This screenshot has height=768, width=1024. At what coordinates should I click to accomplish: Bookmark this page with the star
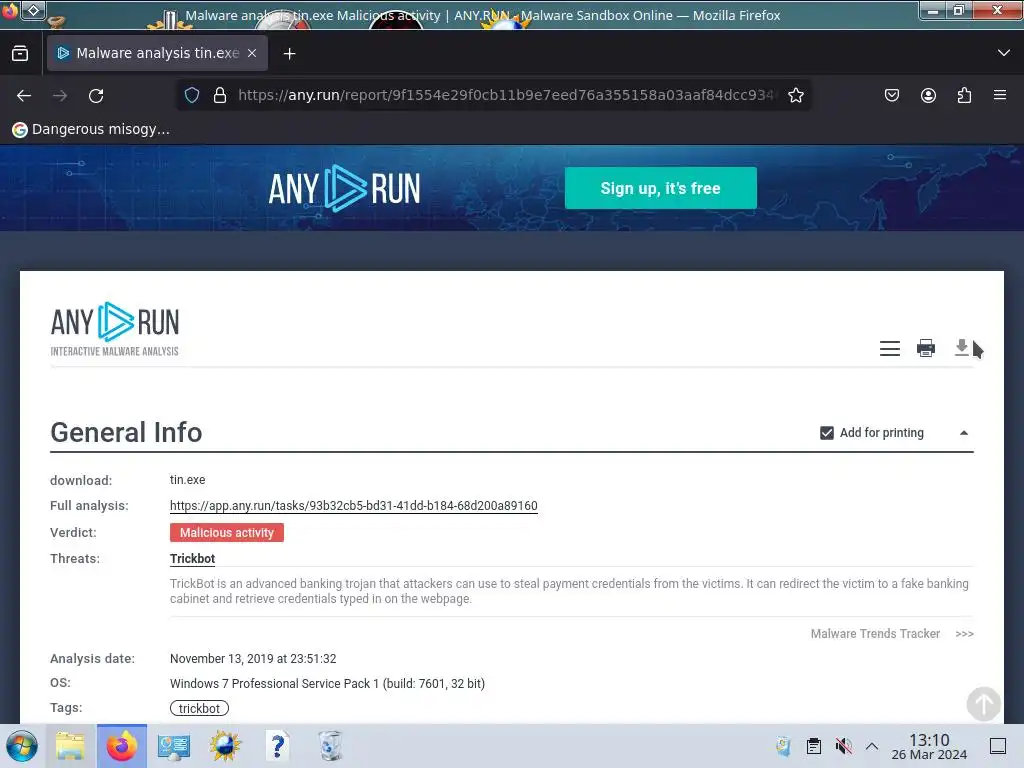[795, 95]
